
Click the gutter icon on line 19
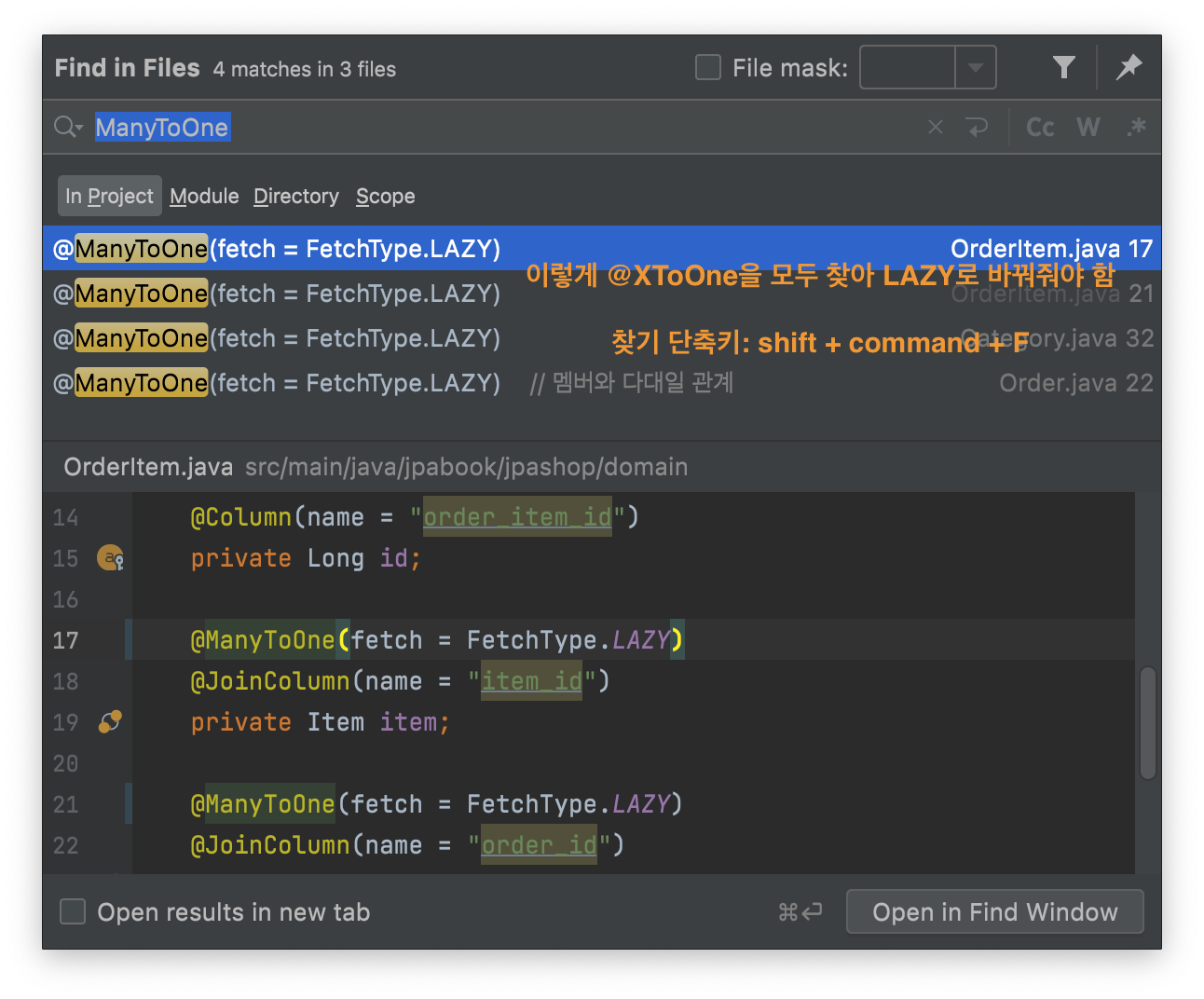[110, 722]
